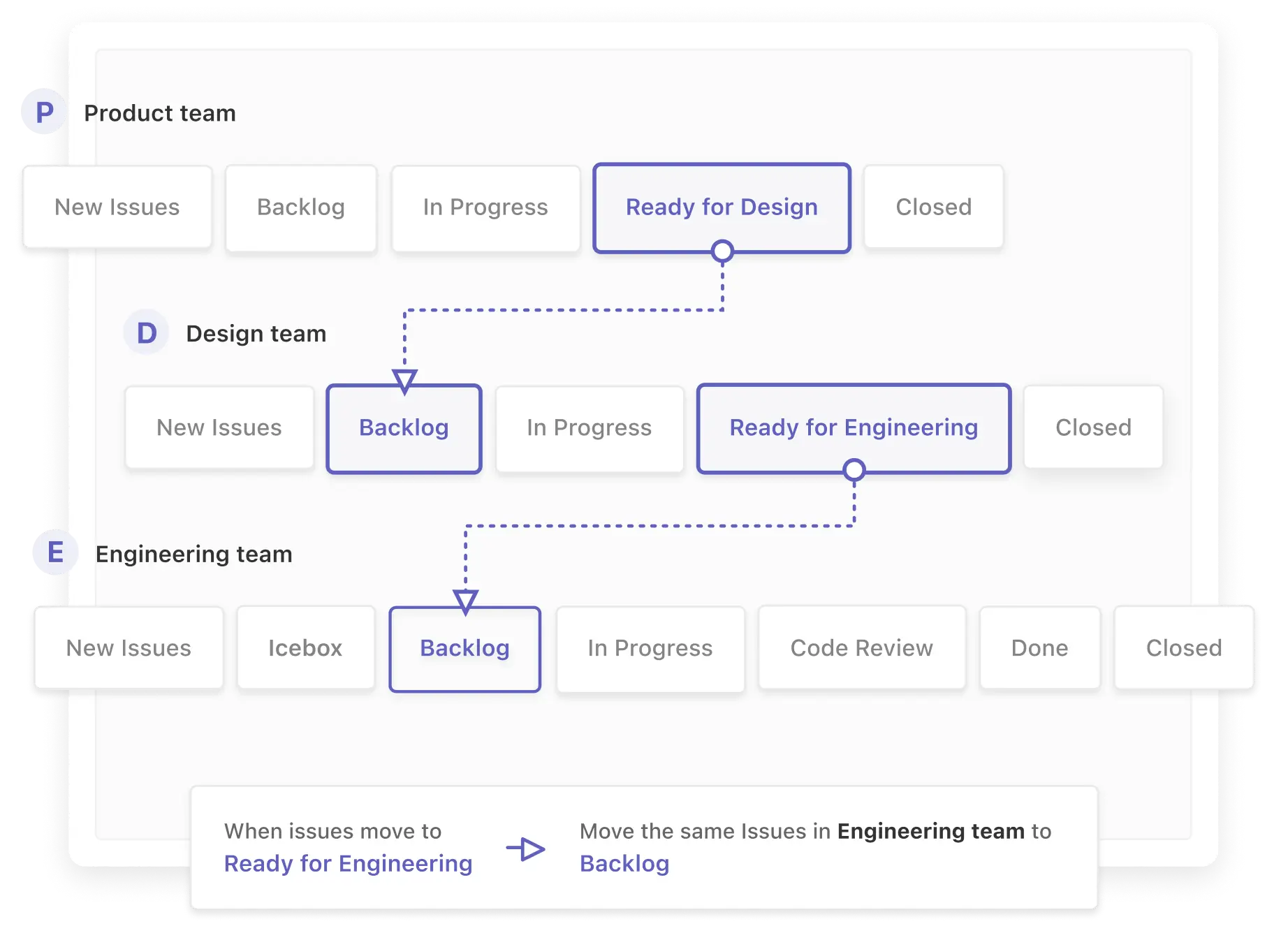This screenshot has width=1288, height=940.
Task: Select the Ready for Design pipeline
Action: (x=722, y=207)
